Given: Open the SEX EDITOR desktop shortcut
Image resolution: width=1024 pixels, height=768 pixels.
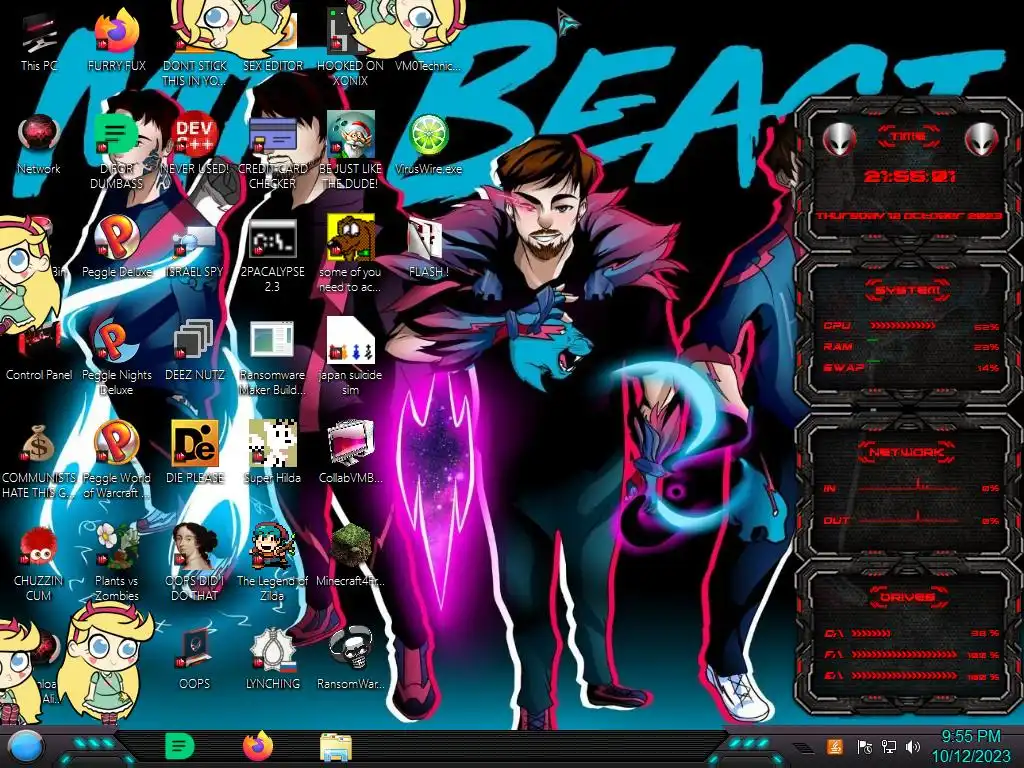Looking at the screenshot, I should pos(272,42).
